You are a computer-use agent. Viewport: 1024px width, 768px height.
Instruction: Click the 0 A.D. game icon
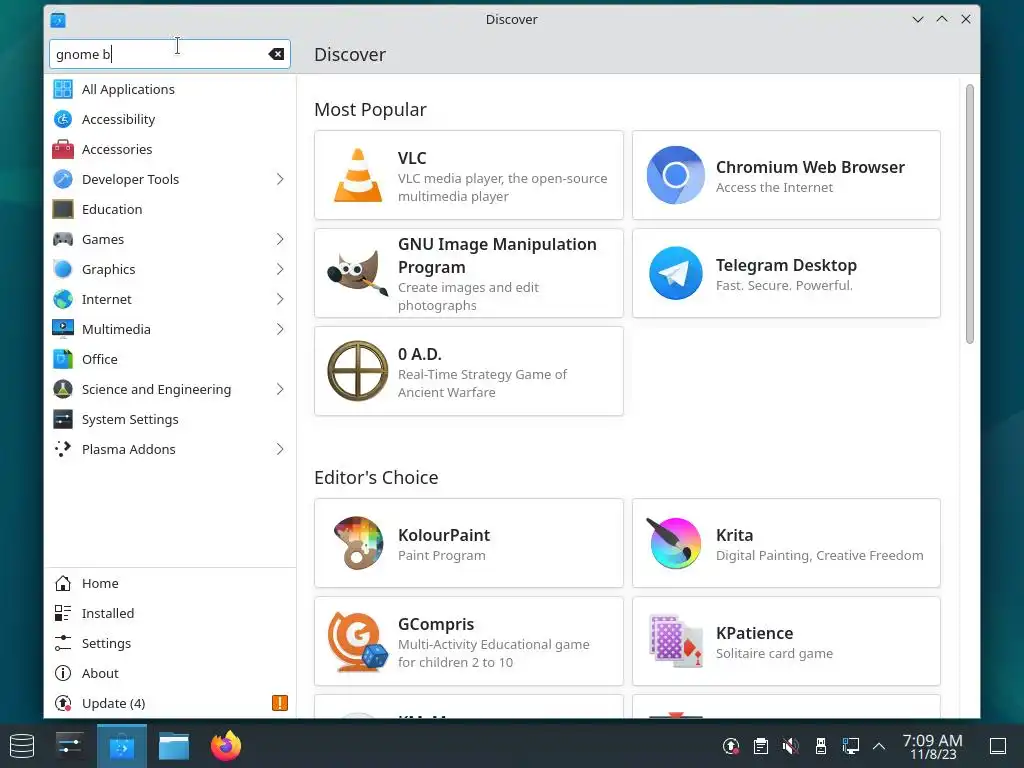point(358,371)
